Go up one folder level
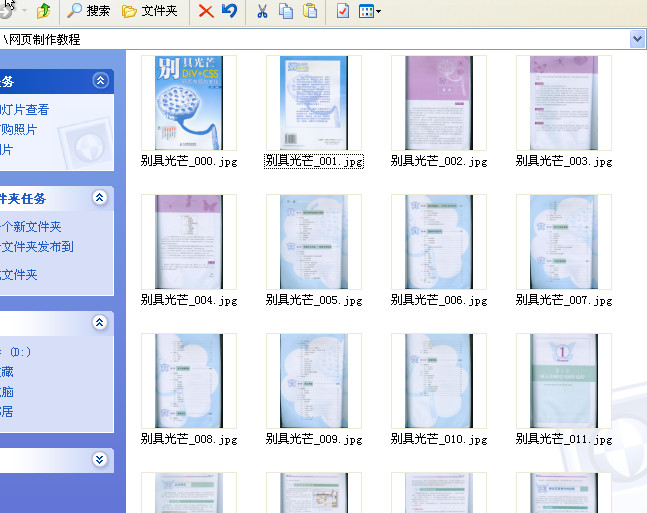Screen dimensions: 647x513 coord(43,11)
